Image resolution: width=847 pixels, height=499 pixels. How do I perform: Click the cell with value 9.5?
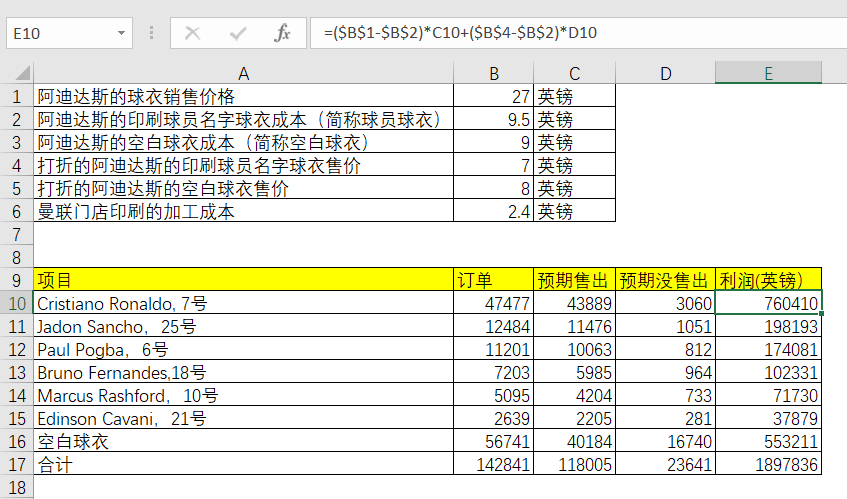pyautogui.click(x=493, y=119)
